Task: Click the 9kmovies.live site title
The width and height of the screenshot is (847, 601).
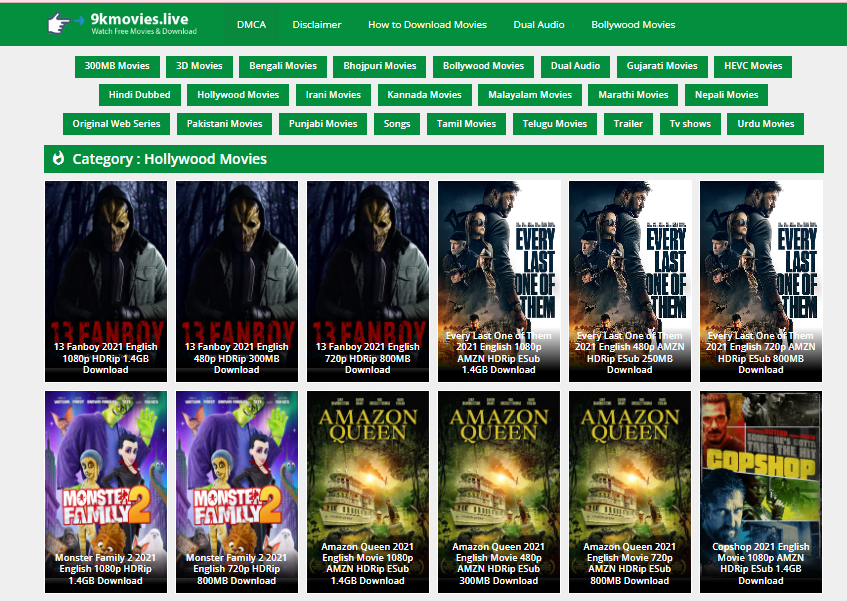Action: tap(139, 19)
